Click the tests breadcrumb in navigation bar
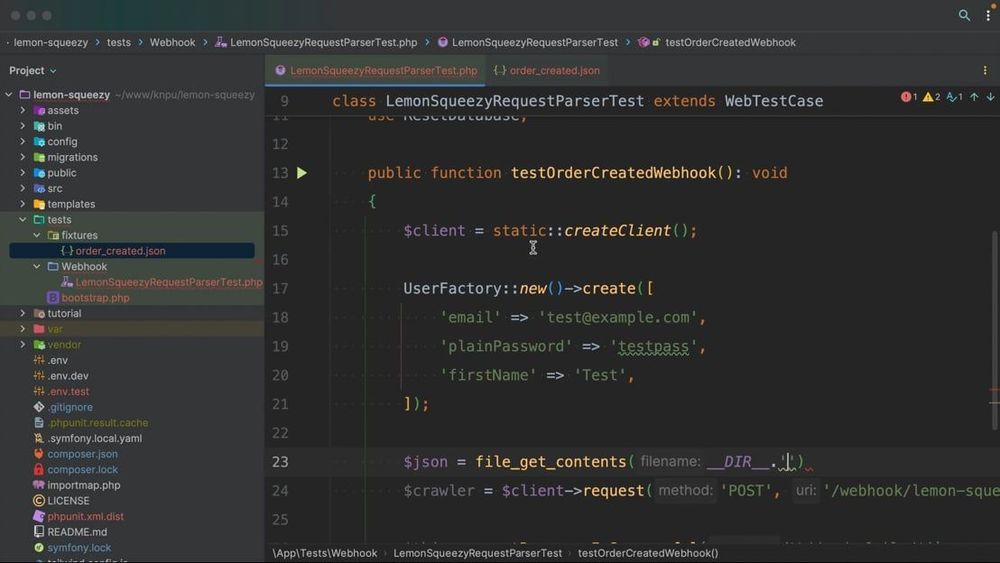The width and height of the screenshot is (1000, 563). pos(119,43)
